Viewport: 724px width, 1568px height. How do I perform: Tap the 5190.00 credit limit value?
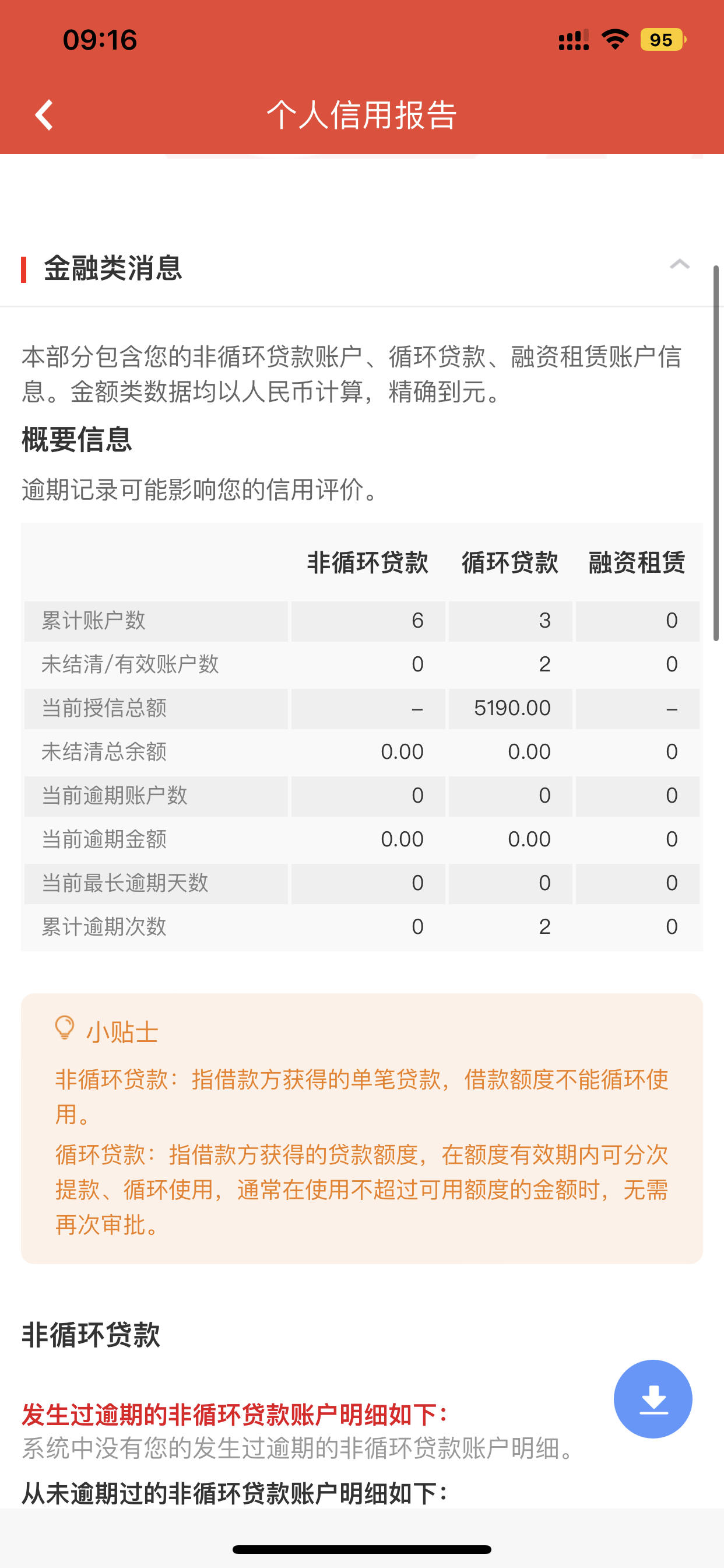coord(512,708)
